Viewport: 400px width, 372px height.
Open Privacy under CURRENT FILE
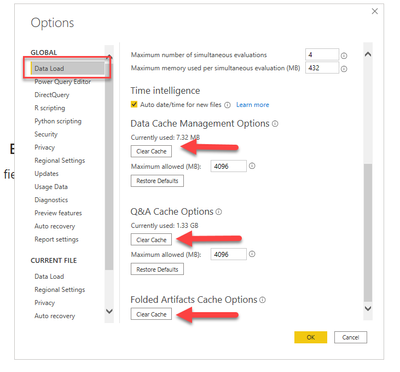pos(45,303)
